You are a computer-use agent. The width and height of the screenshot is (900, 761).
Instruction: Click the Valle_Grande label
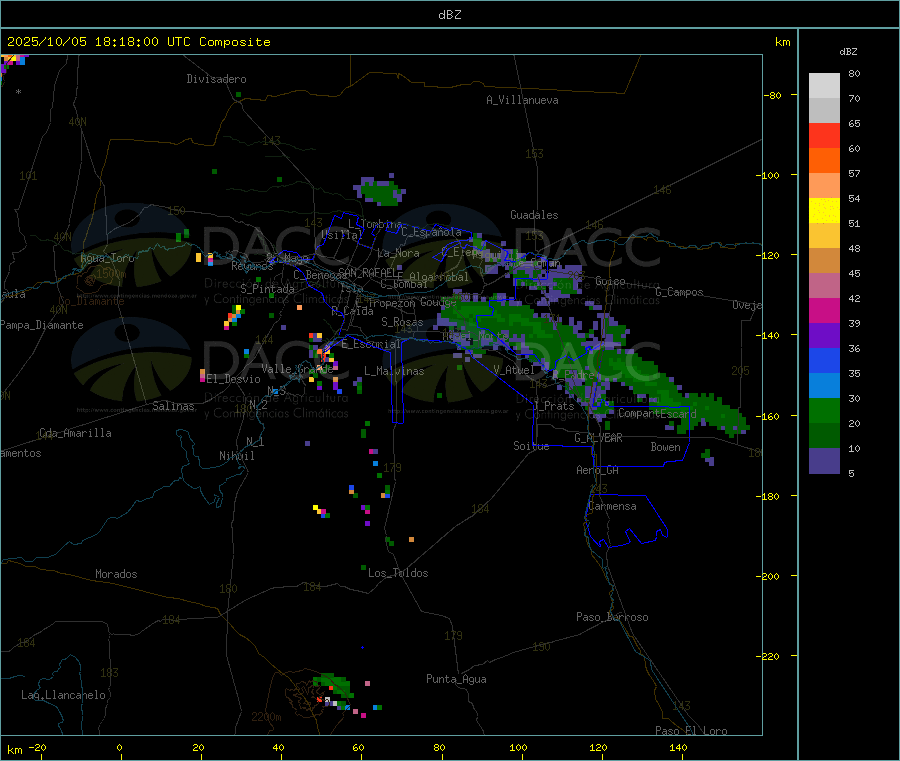click(x=297, y=369)
